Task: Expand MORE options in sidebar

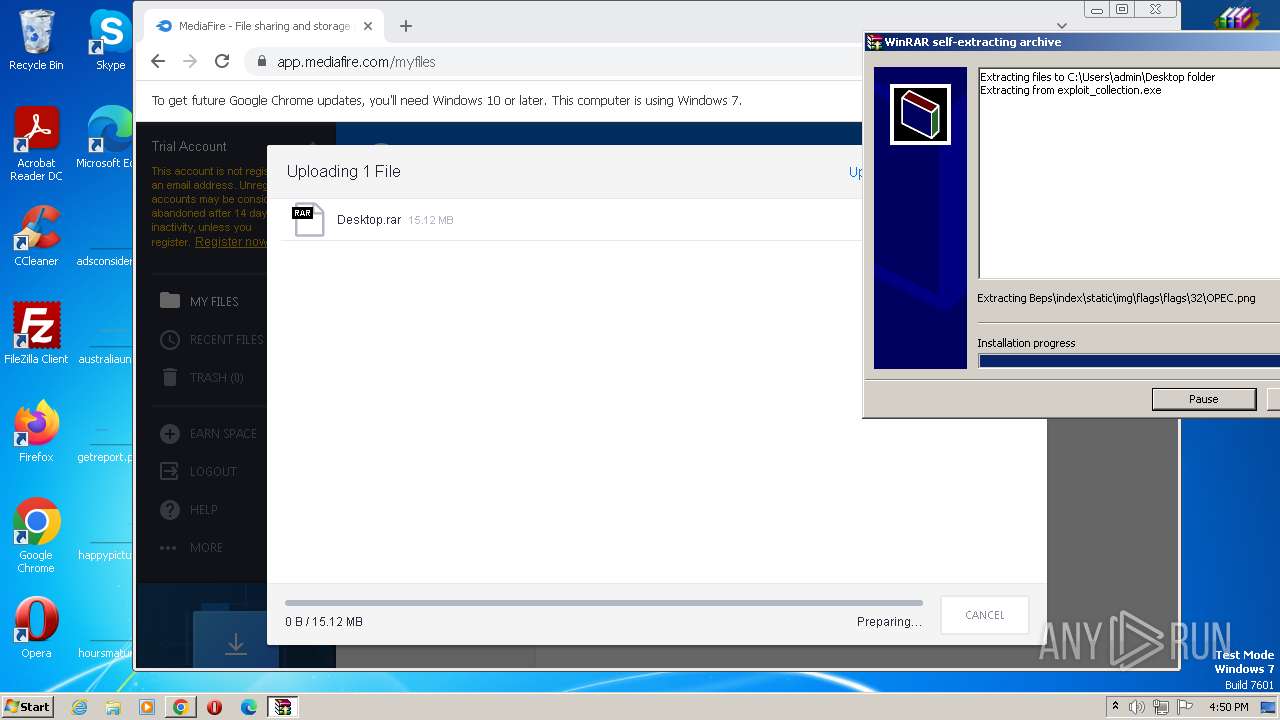Action: tap(193, 547)
